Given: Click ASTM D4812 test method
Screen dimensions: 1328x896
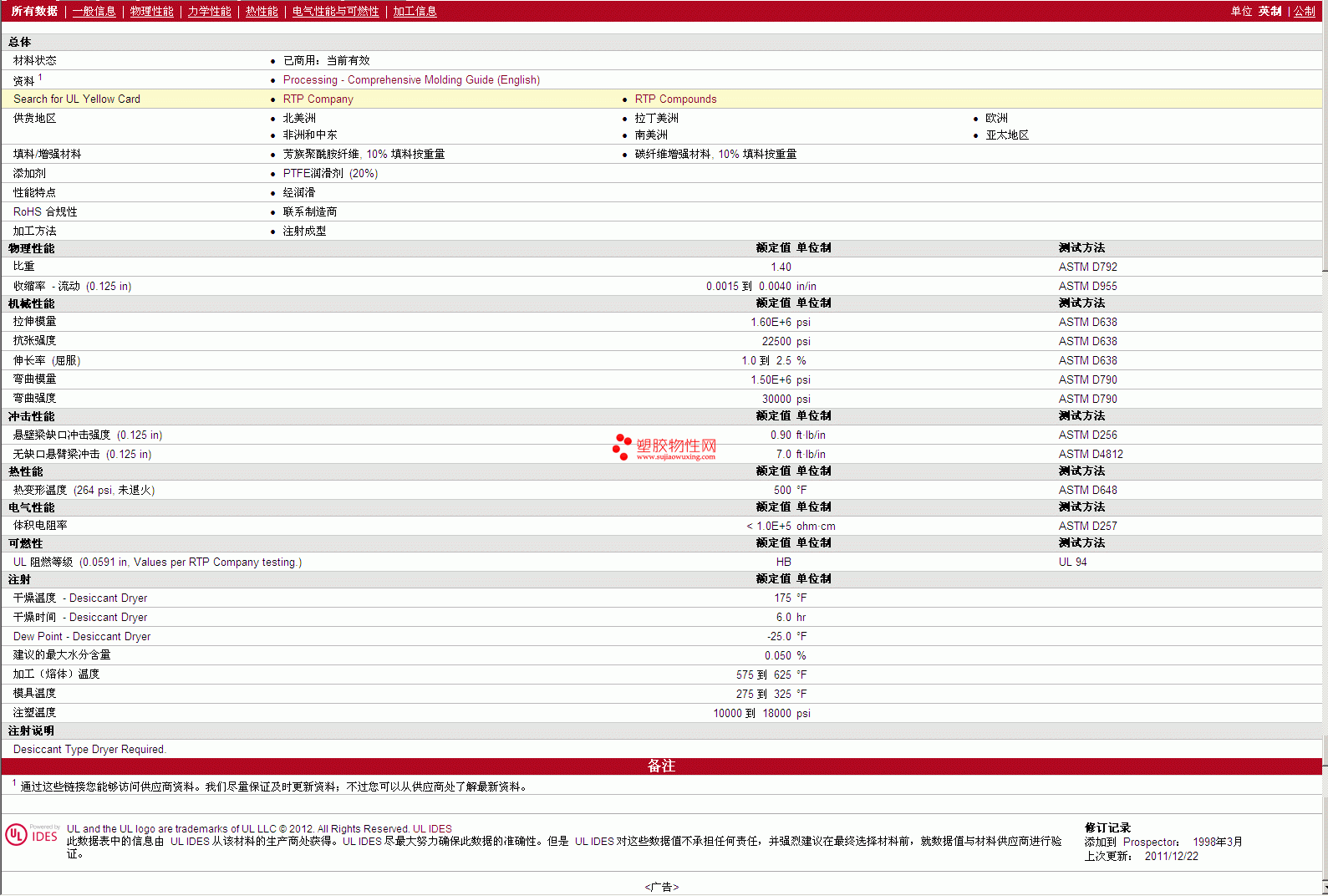Looking at the screenshot, I should point(1091,454).
